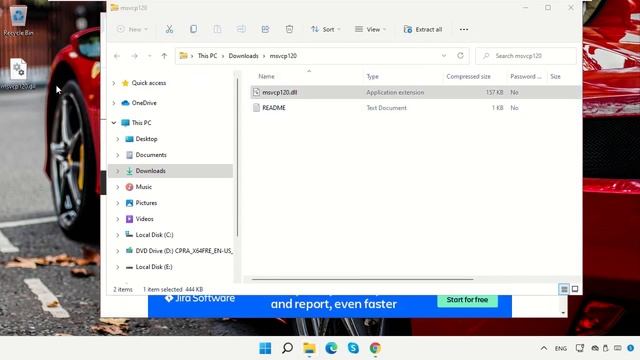
Task: Open the View dropdown menu
Action: coord(370,29)
